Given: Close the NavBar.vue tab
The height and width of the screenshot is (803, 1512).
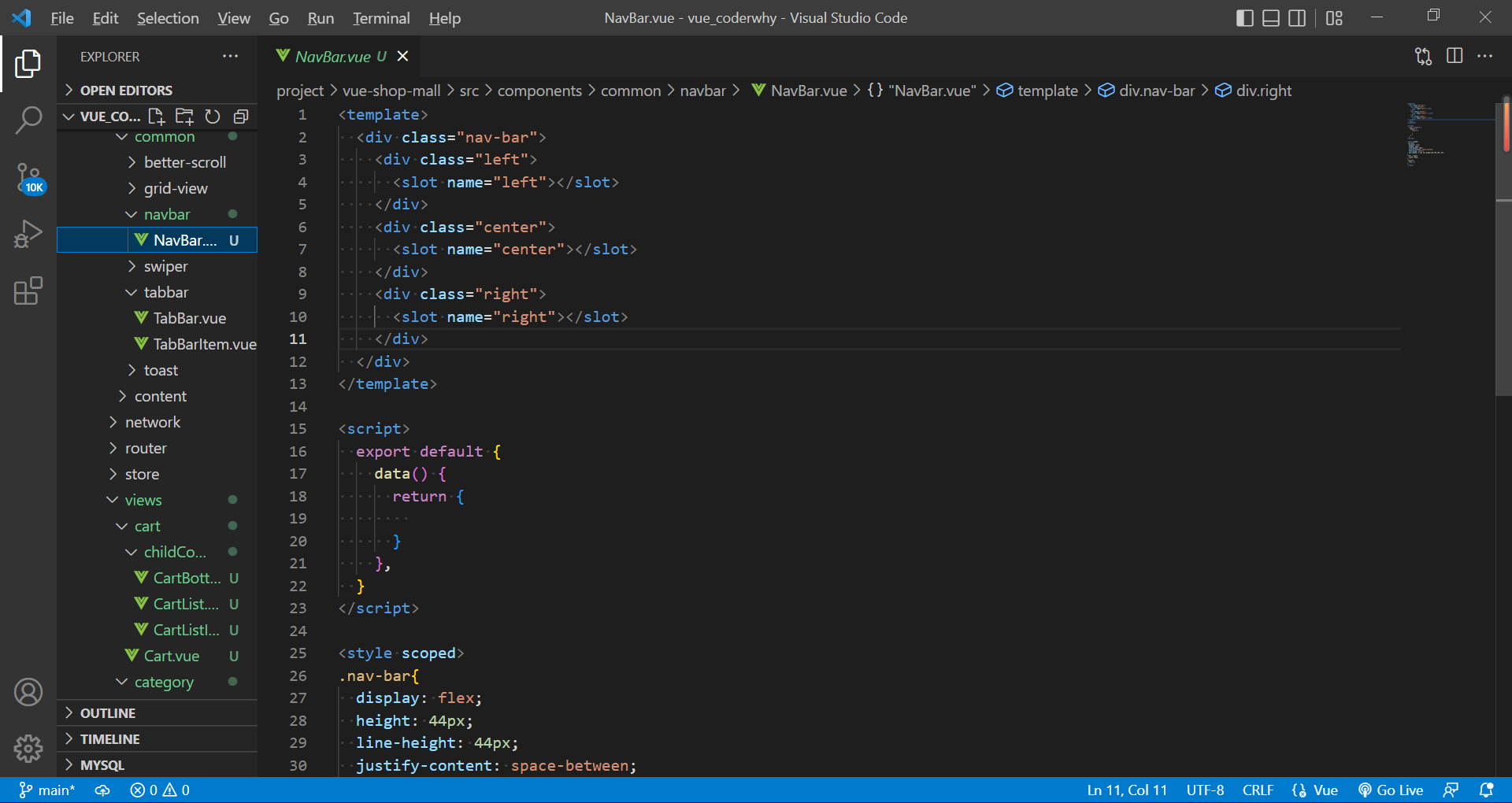Looking at the screenshot, I should click(402, 56).
